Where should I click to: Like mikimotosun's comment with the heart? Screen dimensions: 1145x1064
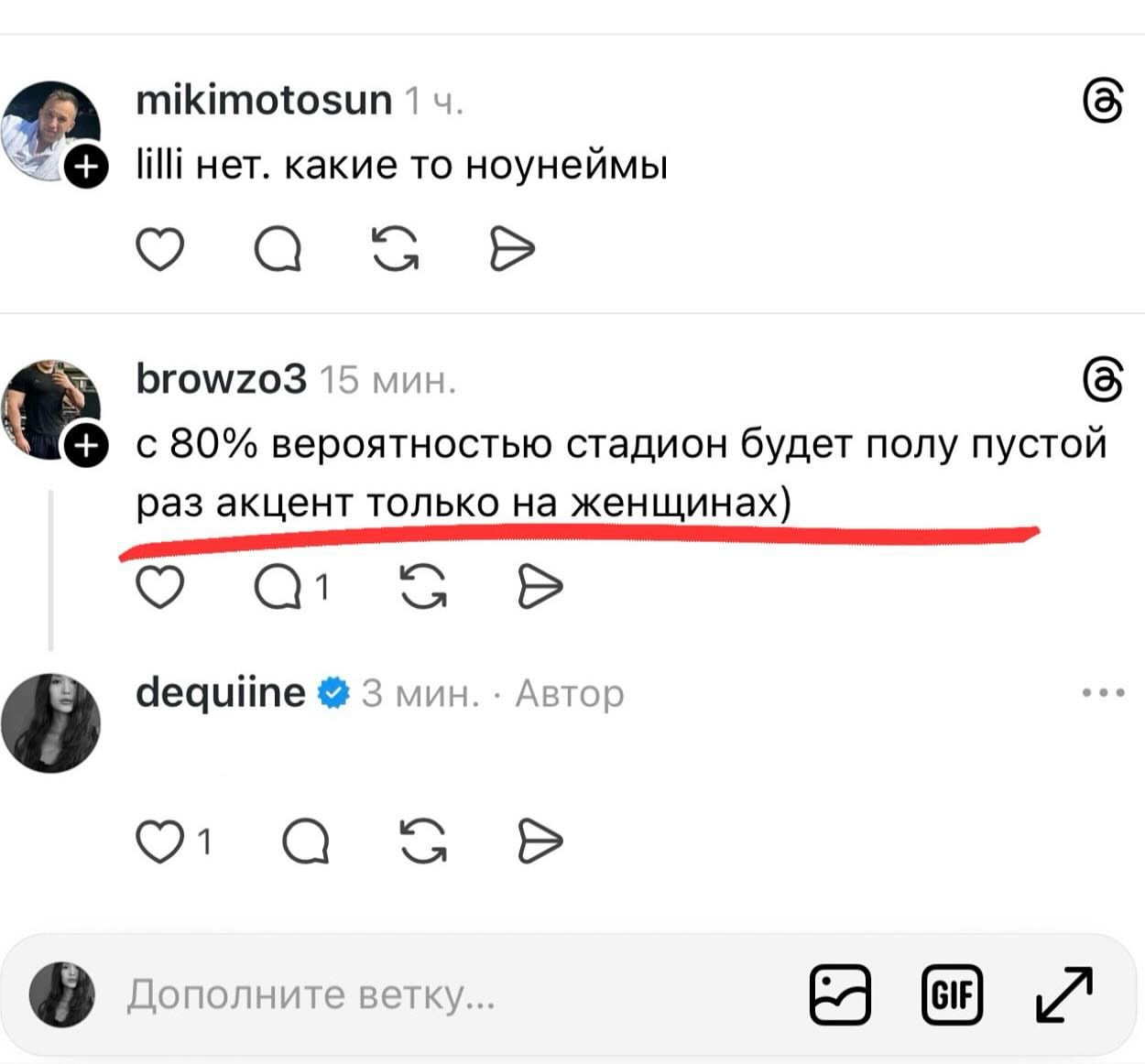coord(160,249)
